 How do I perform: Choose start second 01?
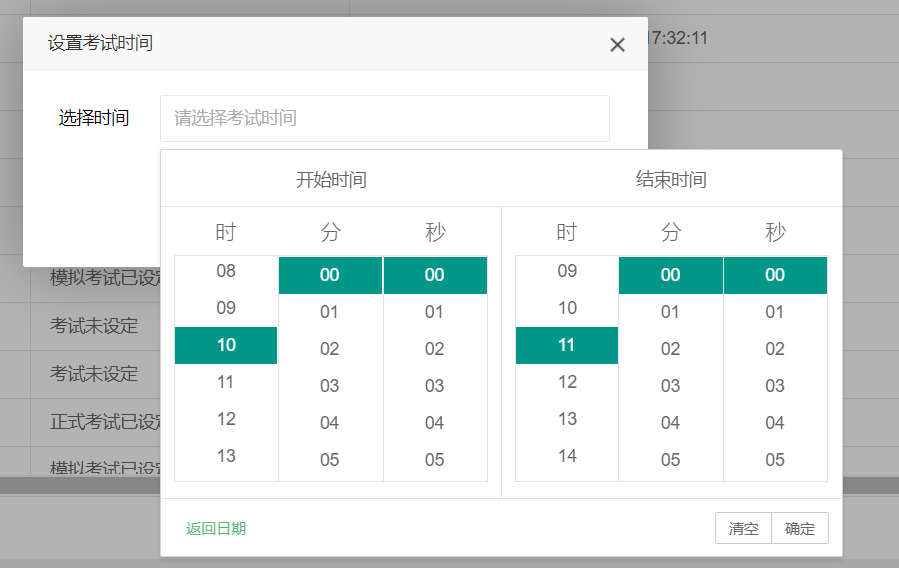click(434, 312)
